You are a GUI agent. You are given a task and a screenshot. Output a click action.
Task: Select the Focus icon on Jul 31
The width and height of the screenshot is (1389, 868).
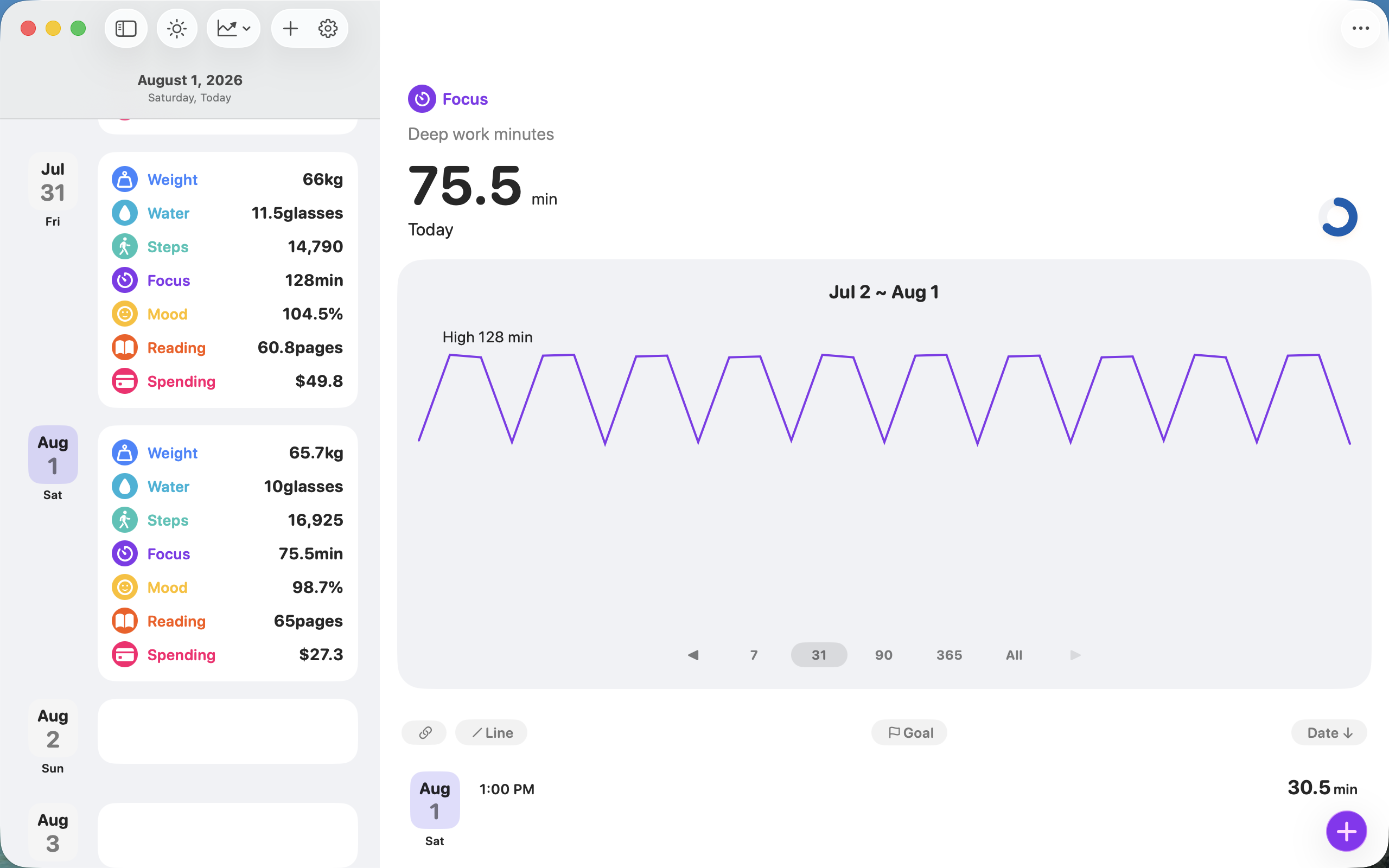[125, 280]
